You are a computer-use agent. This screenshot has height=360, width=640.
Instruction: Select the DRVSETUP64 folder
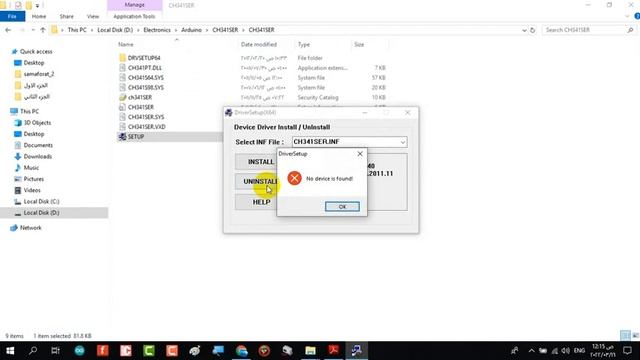point(144,58)
